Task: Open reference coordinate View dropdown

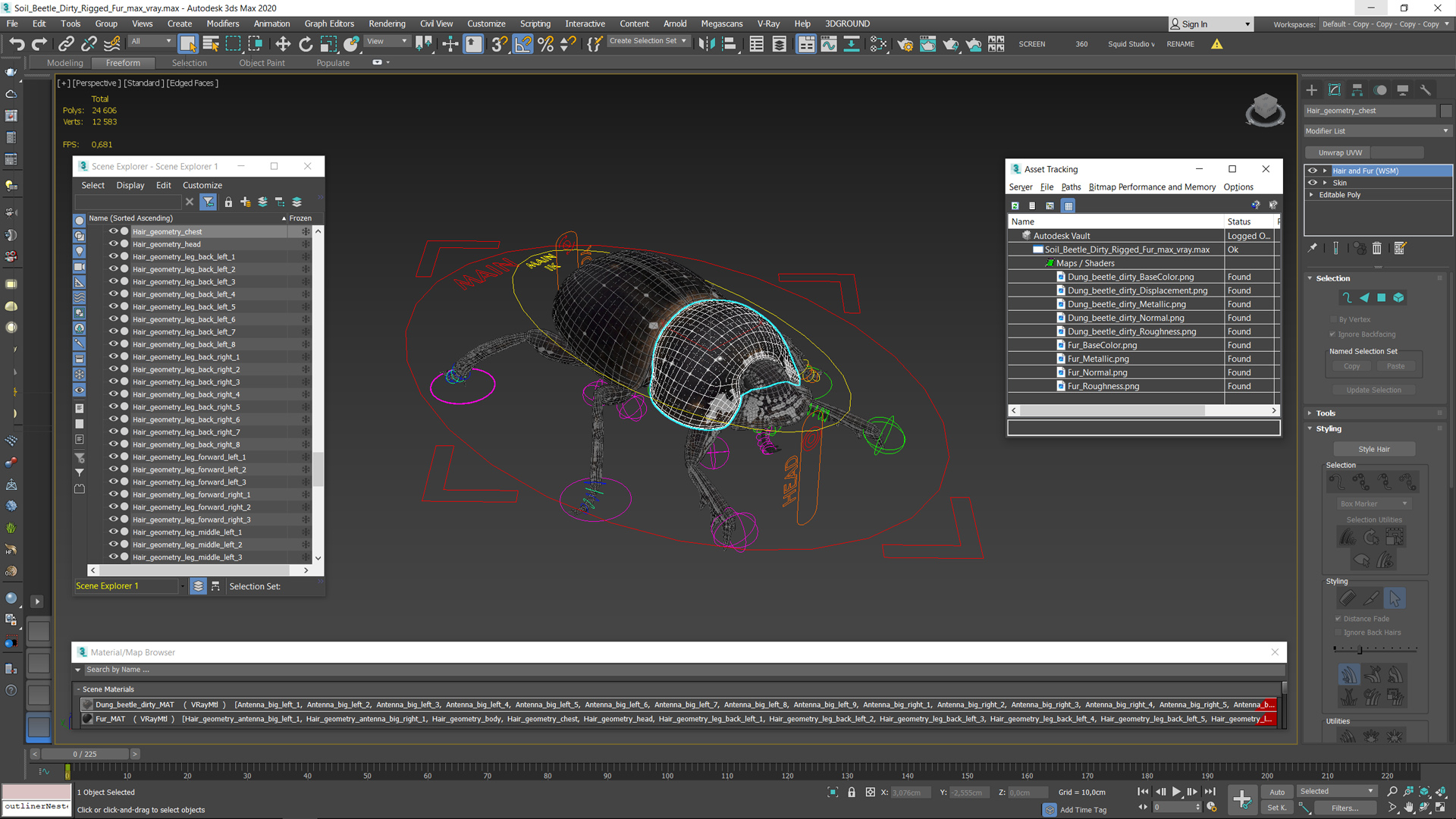Action: click(387, 41)
